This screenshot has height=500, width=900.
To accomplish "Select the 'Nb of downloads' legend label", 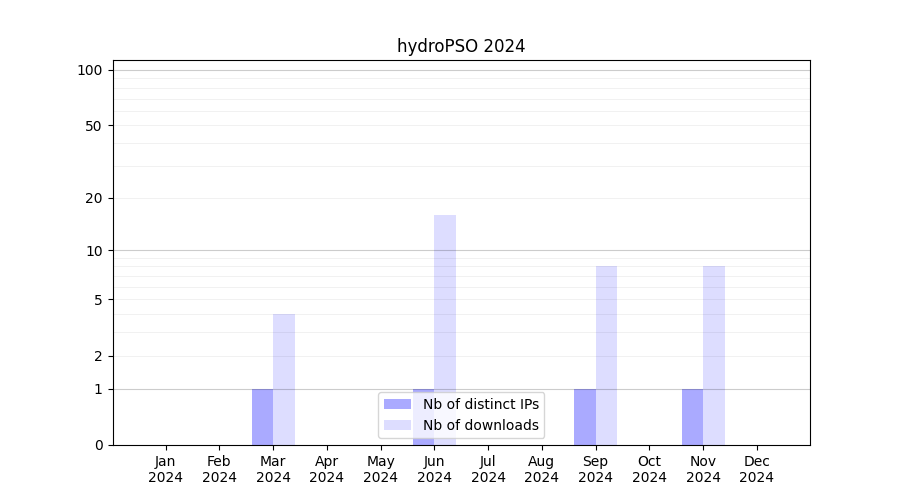I will (480, 425).
